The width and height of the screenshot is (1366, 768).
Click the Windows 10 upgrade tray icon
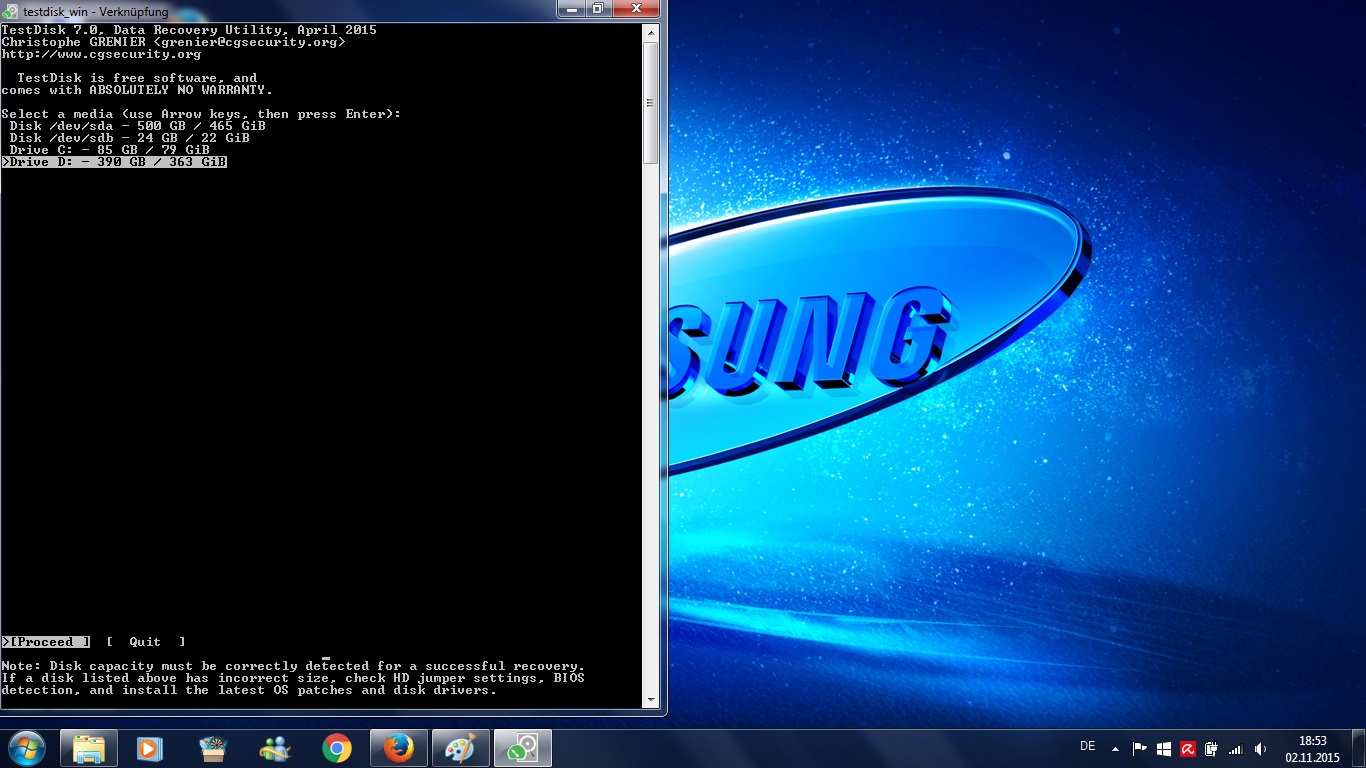pyautogui.click(x=1164, y=748)
